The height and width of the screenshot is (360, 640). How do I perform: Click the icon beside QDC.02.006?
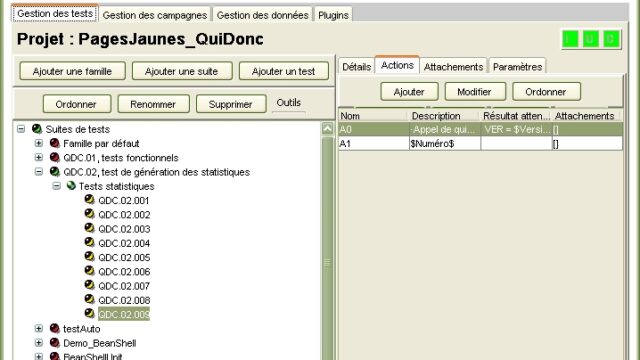coord(89,271)
